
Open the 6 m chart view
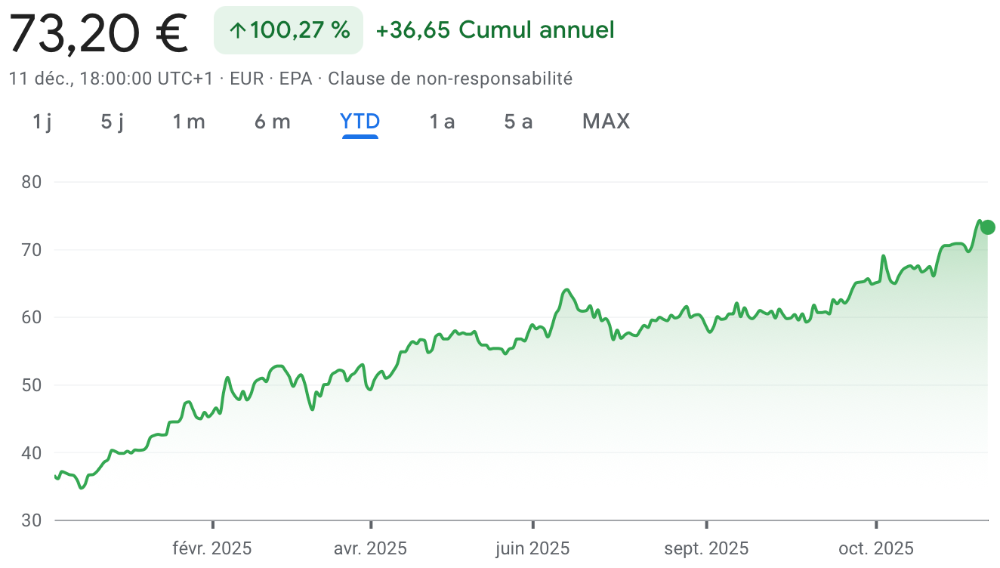pyautogui.click(x=272, y=122)
